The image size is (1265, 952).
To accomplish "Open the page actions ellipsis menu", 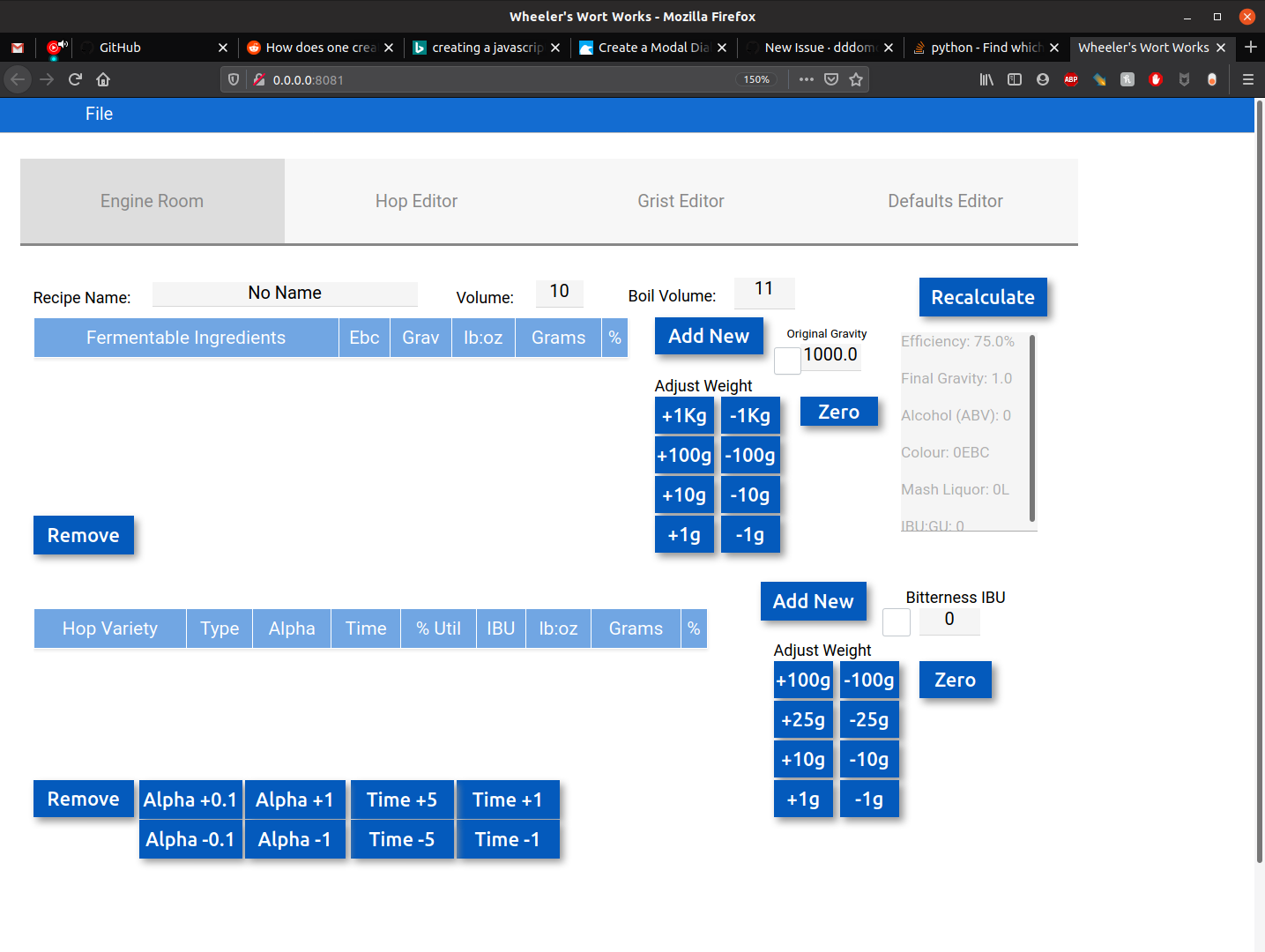I will click(x=806, y=79).
